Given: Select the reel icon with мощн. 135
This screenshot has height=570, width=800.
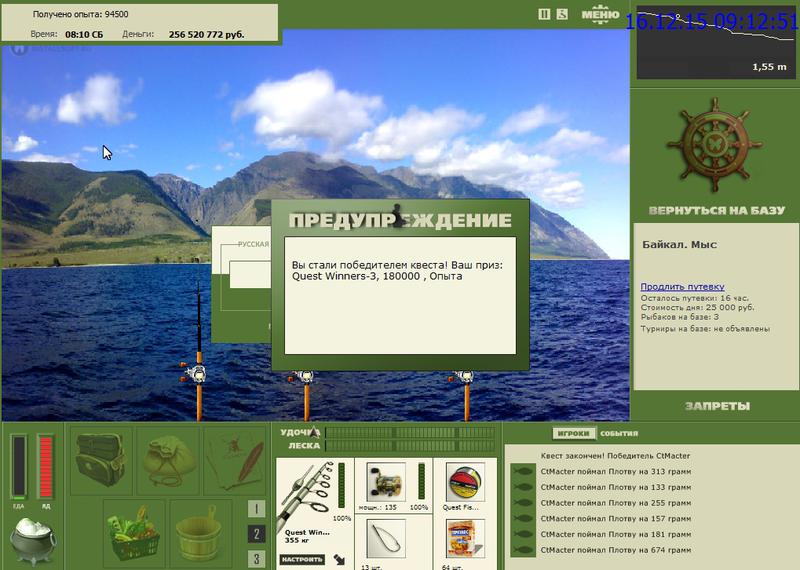Looking at the screenshot, I should pyautogui.click(x=386, y=482).
